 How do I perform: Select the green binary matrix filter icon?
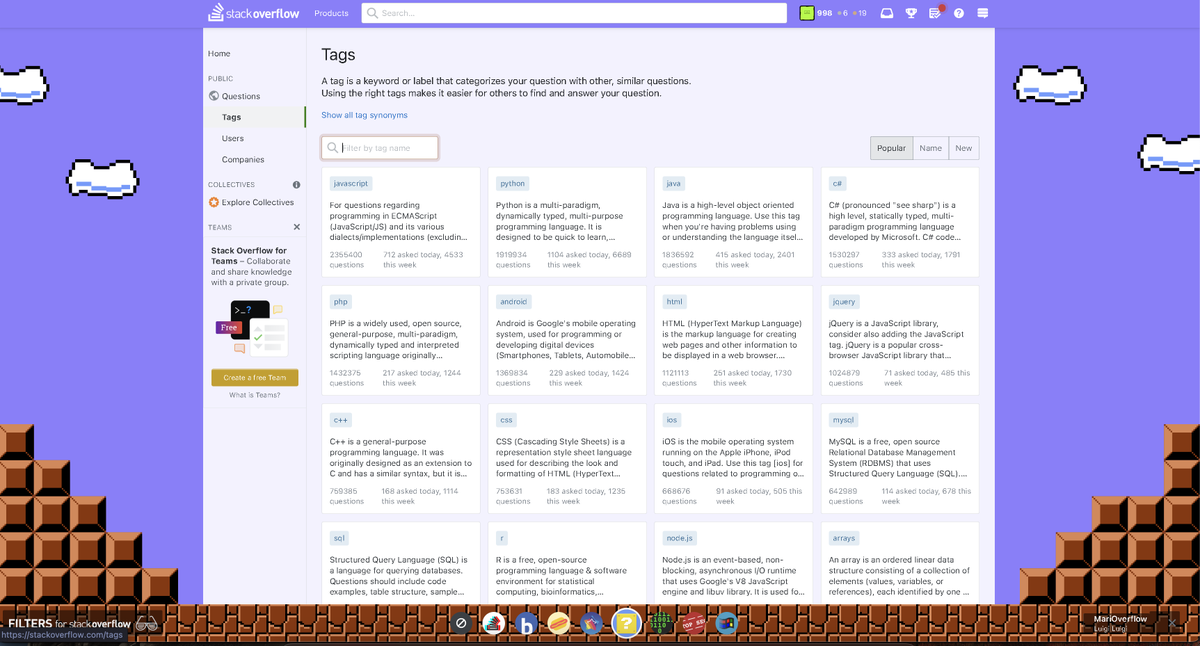pyautogui.click(x=661, y=623)
